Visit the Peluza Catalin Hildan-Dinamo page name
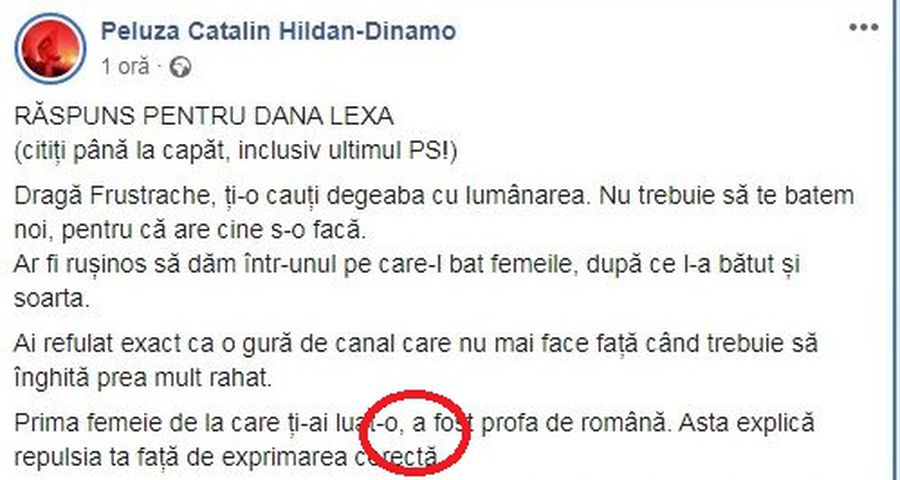Image resolution: width=900 pixels, height=480 pixels. pos(278,31)
